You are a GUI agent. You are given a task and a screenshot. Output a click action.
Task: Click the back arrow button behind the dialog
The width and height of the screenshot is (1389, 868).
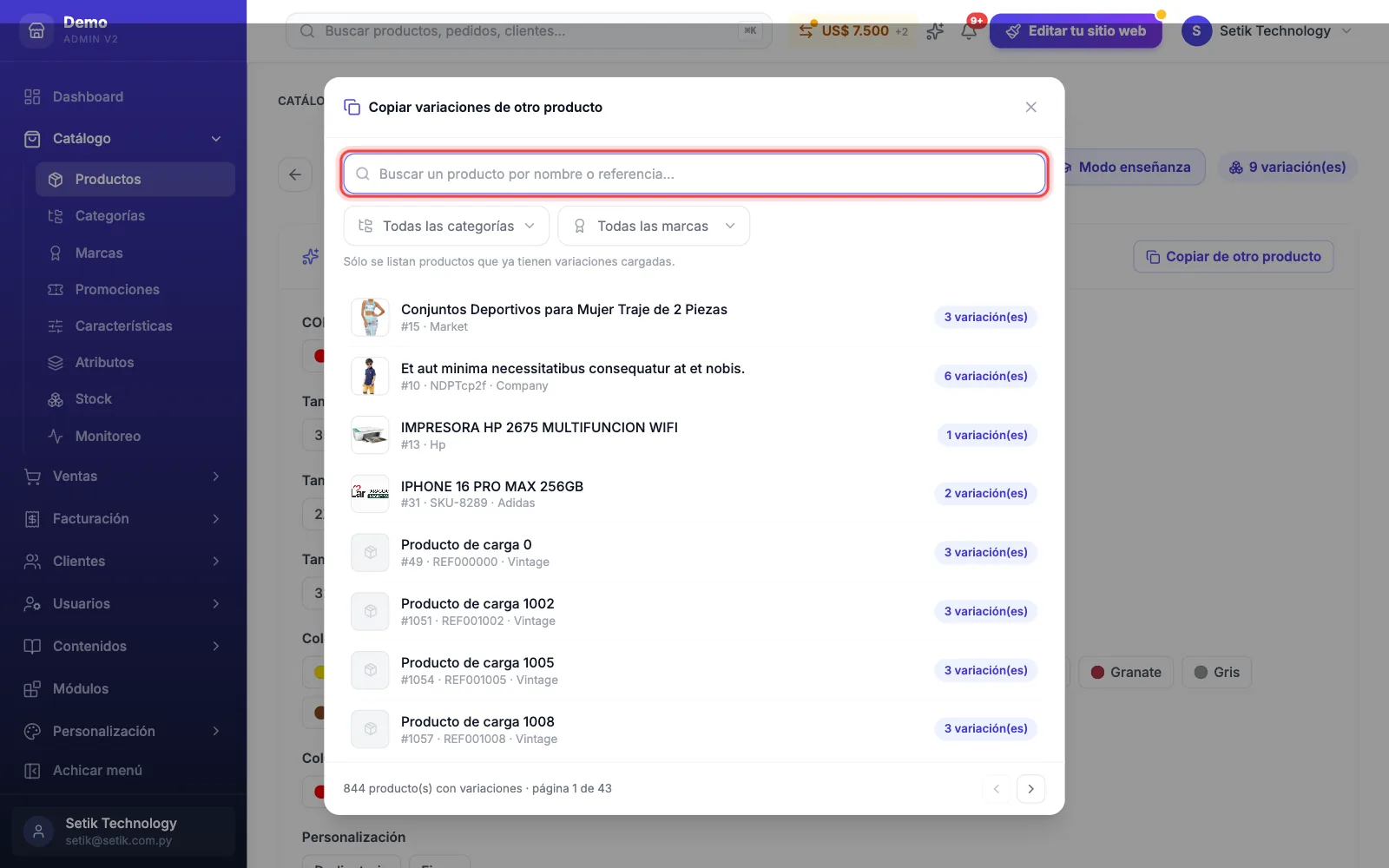(295, 174)
